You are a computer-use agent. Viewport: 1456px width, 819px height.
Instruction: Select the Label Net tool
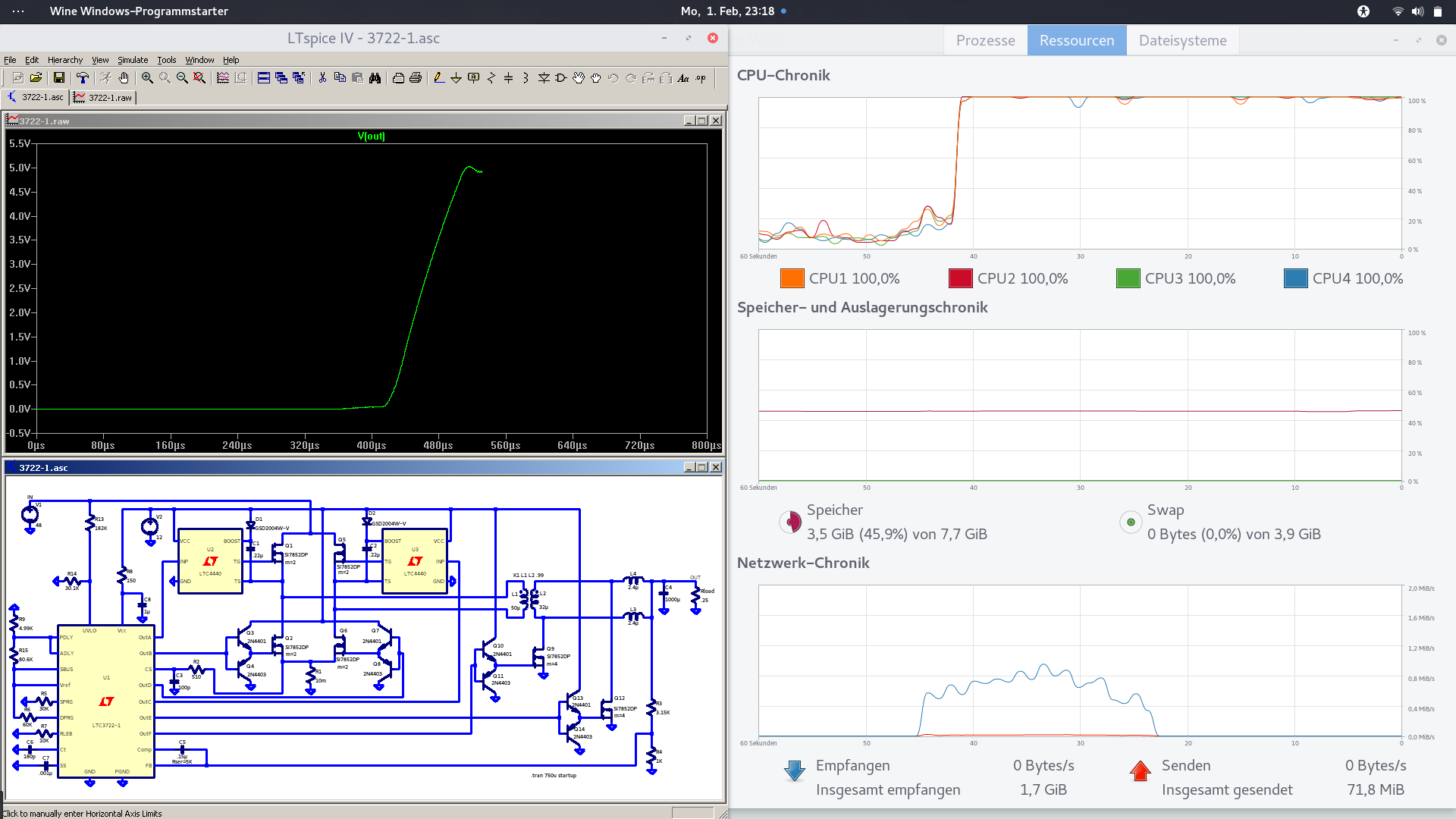pos(474,78)
